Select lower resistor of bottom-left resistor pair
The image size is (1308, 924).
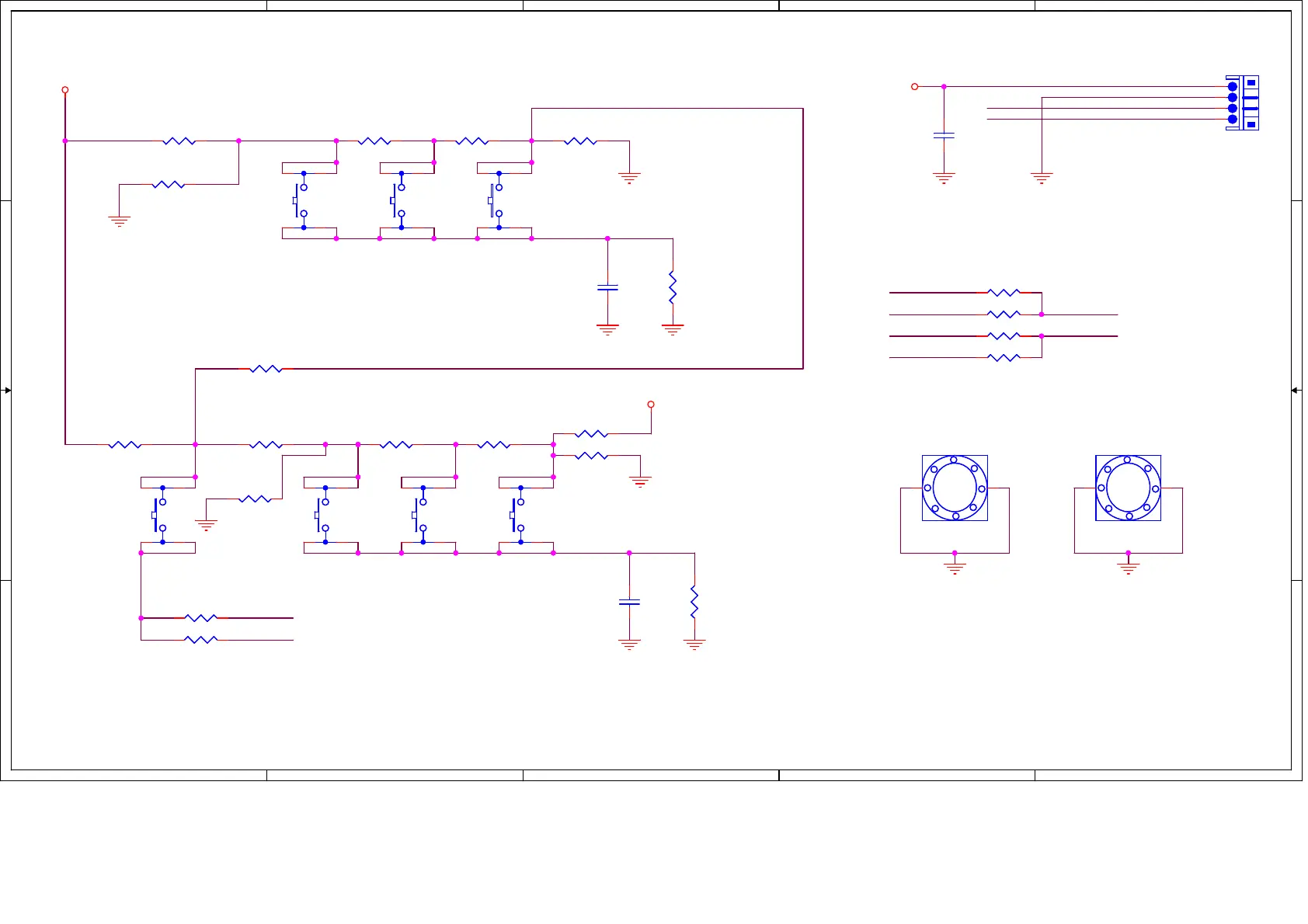[x=201, y=640]
